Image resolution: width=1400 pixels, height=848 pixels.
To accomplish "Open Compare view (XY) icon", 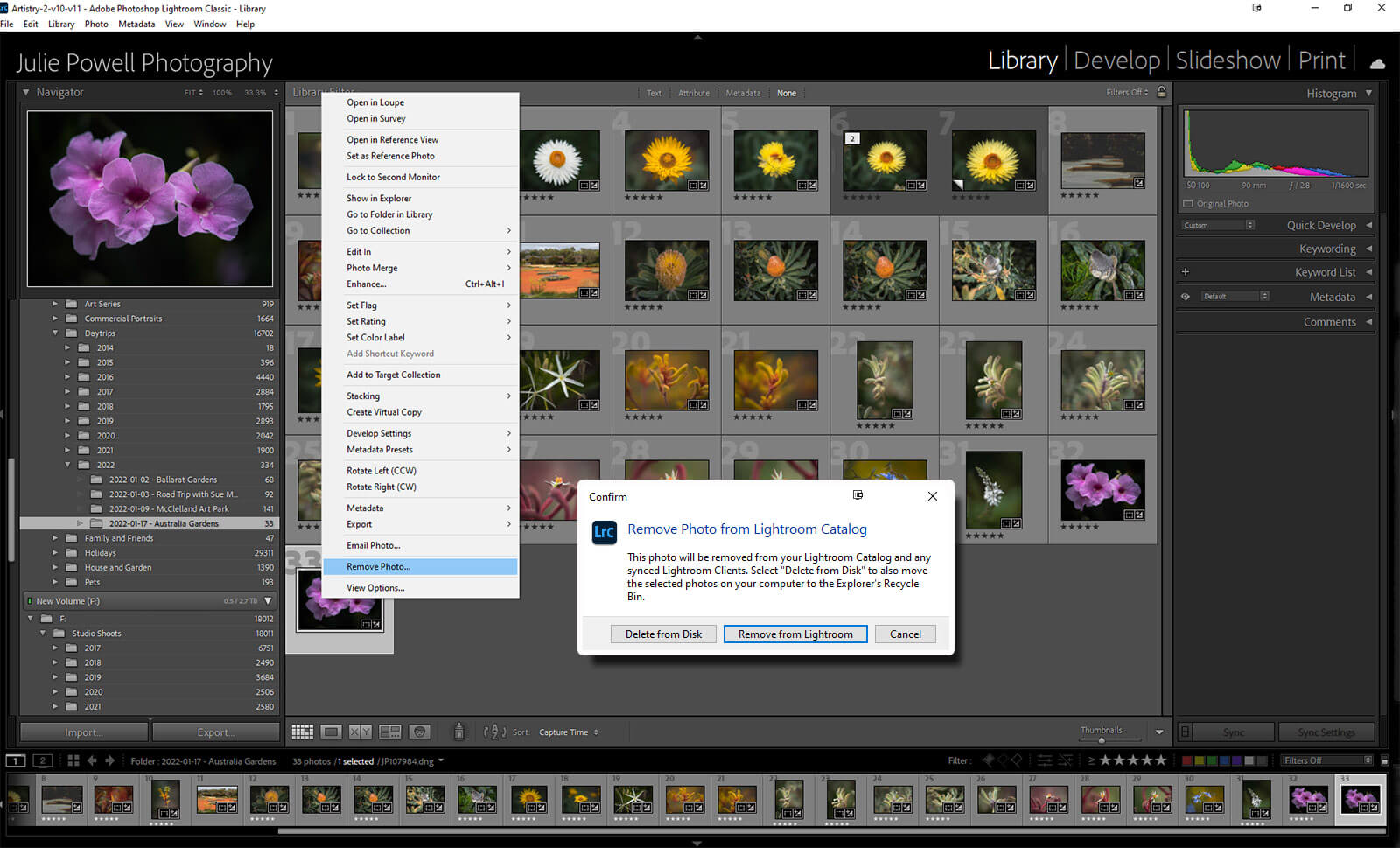I will 360,732.
